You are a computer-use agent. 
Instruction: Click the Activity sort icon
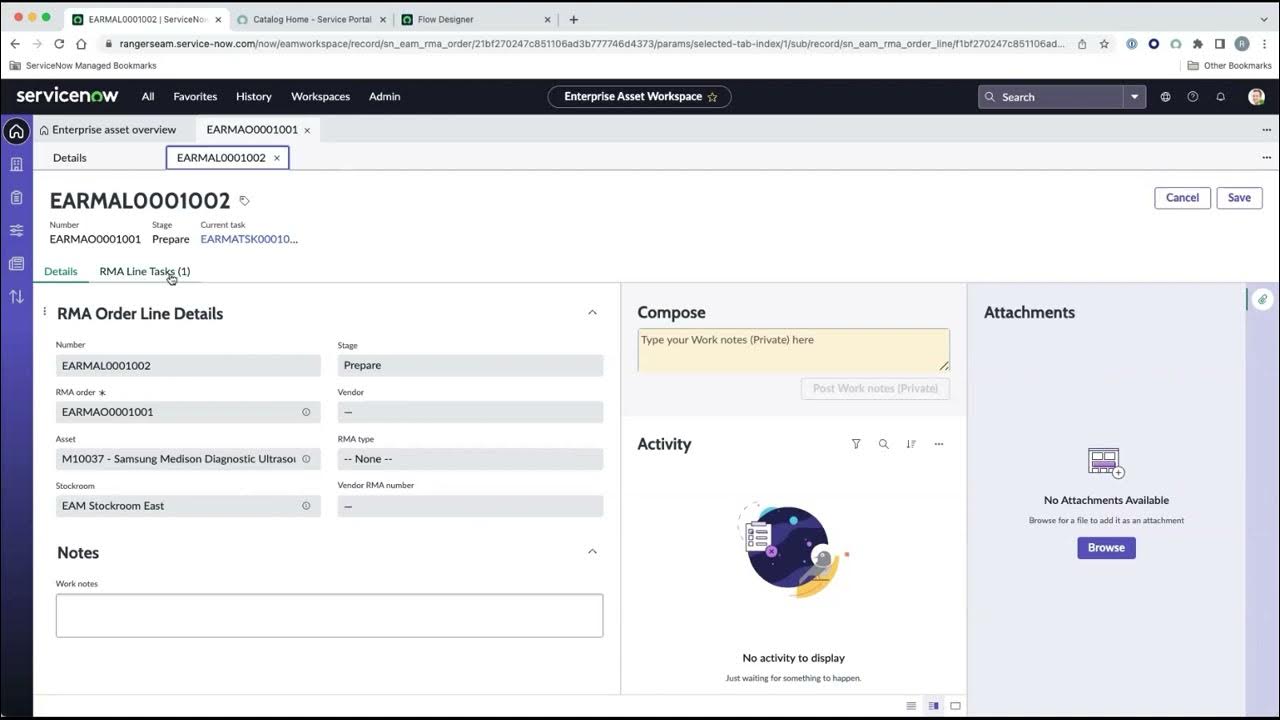(911, 444)
